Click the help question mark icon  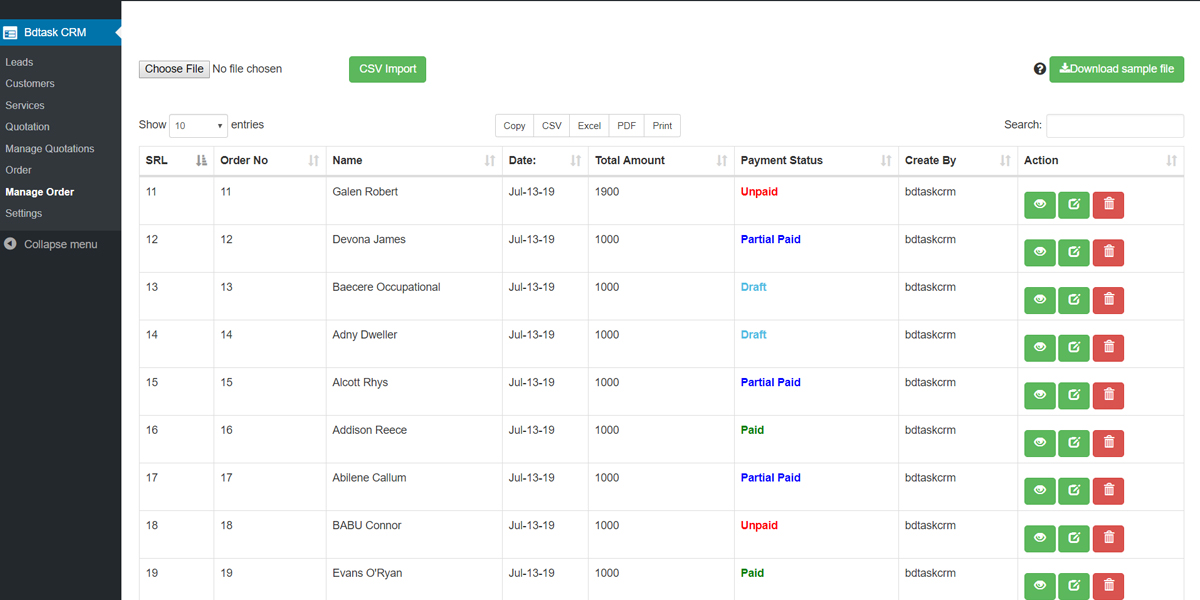click(1040, 69)
